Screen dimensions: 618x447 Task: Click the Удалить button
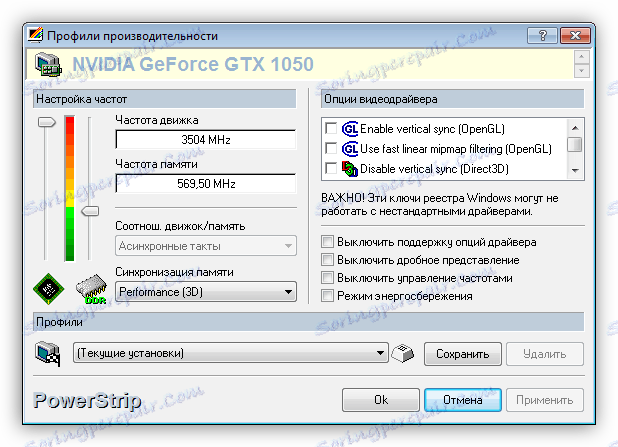pyautogui.click(x=545, y=354)
